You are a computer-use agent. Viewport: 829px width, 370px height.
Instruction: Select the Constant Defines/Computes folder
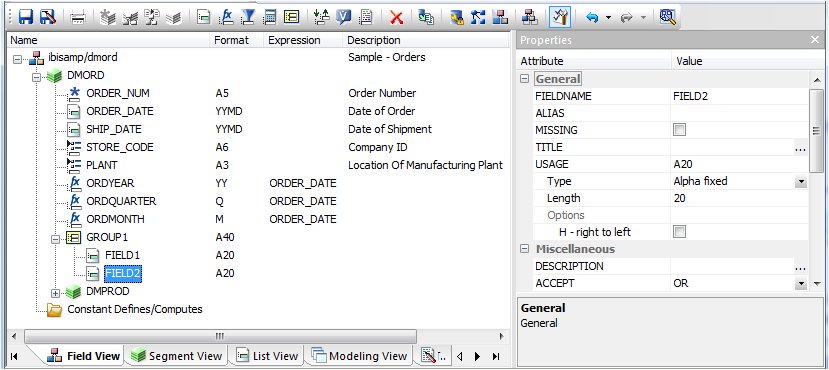[135, 309]
